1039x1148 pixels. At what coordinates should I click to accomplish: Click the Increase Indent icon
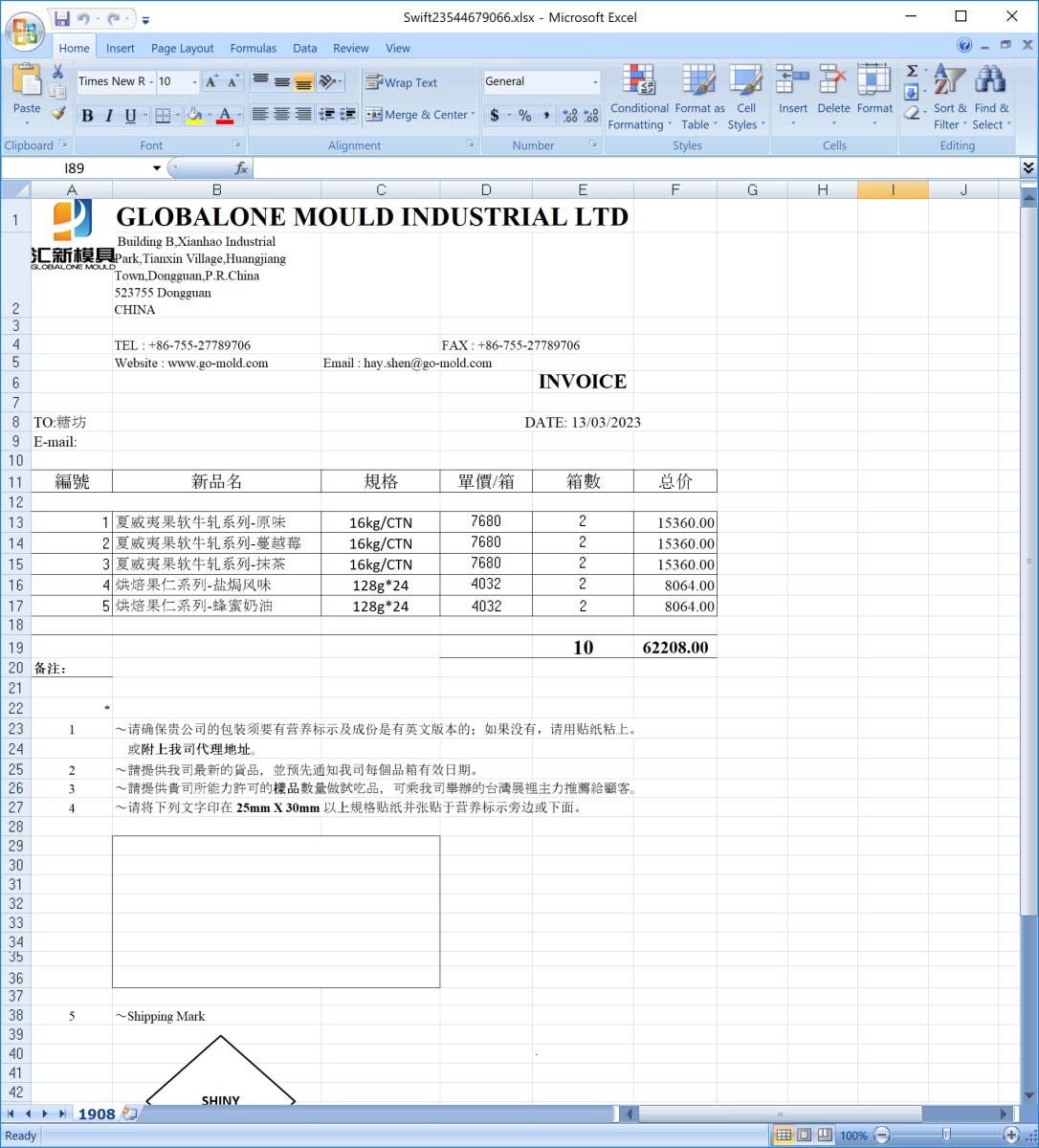pyautogui.click(x=347, y=115)
